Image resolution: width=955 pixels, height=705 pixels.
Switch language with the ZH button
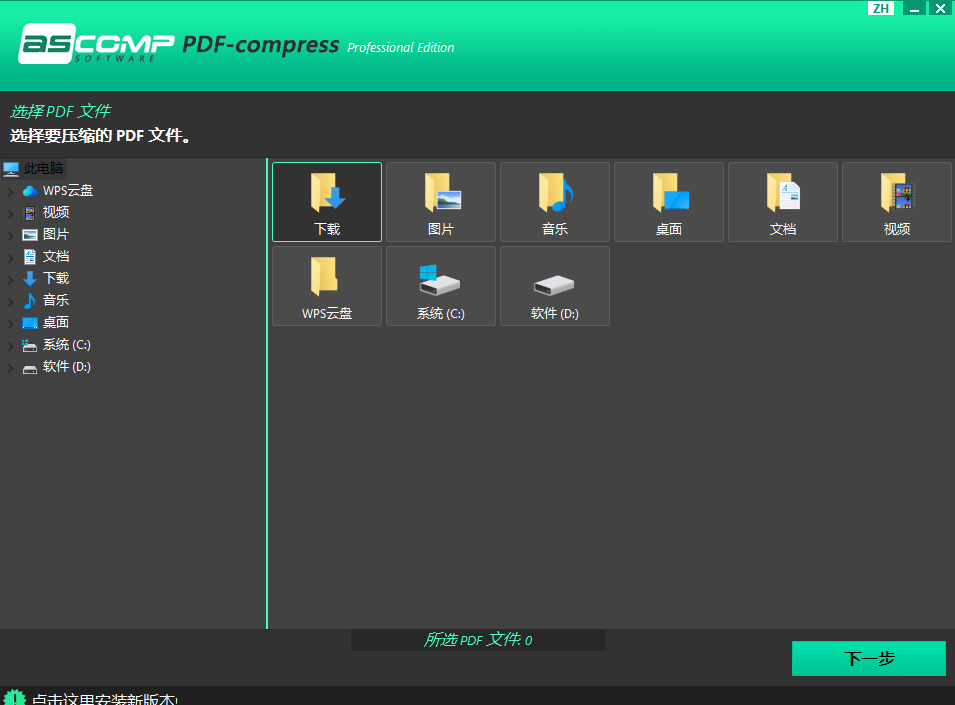880,8
